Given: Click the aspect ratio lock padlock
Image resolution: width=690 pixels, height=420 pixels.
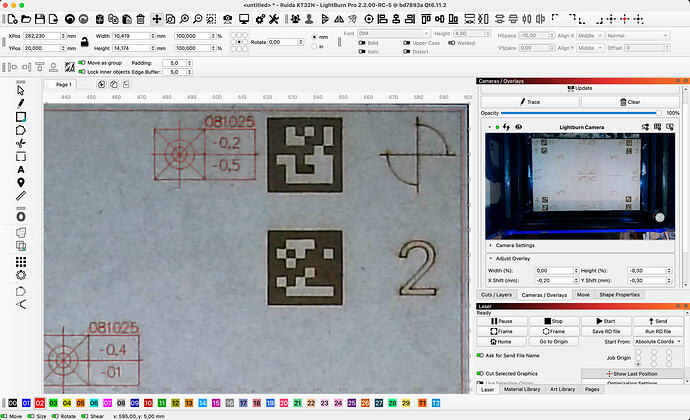Looking at the screenshot, I should click(84, 42).
